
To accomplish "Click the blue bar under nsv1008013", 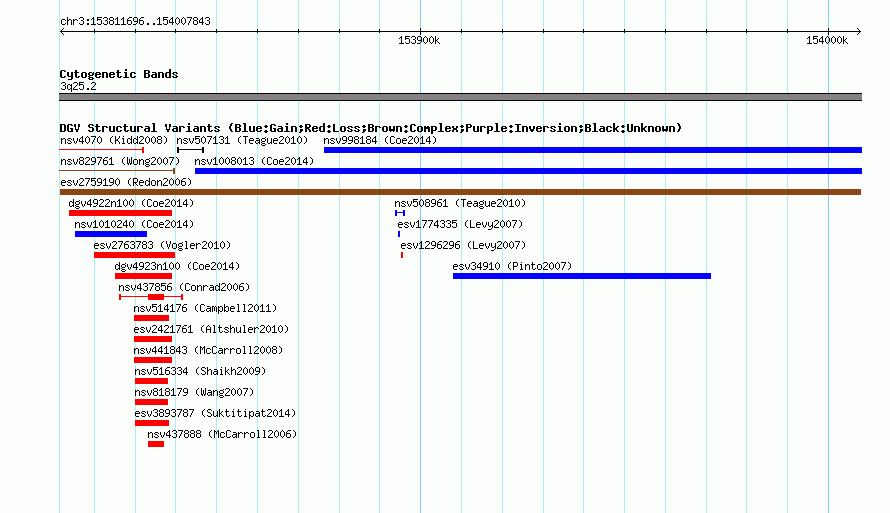I will (x=528, y=171).
